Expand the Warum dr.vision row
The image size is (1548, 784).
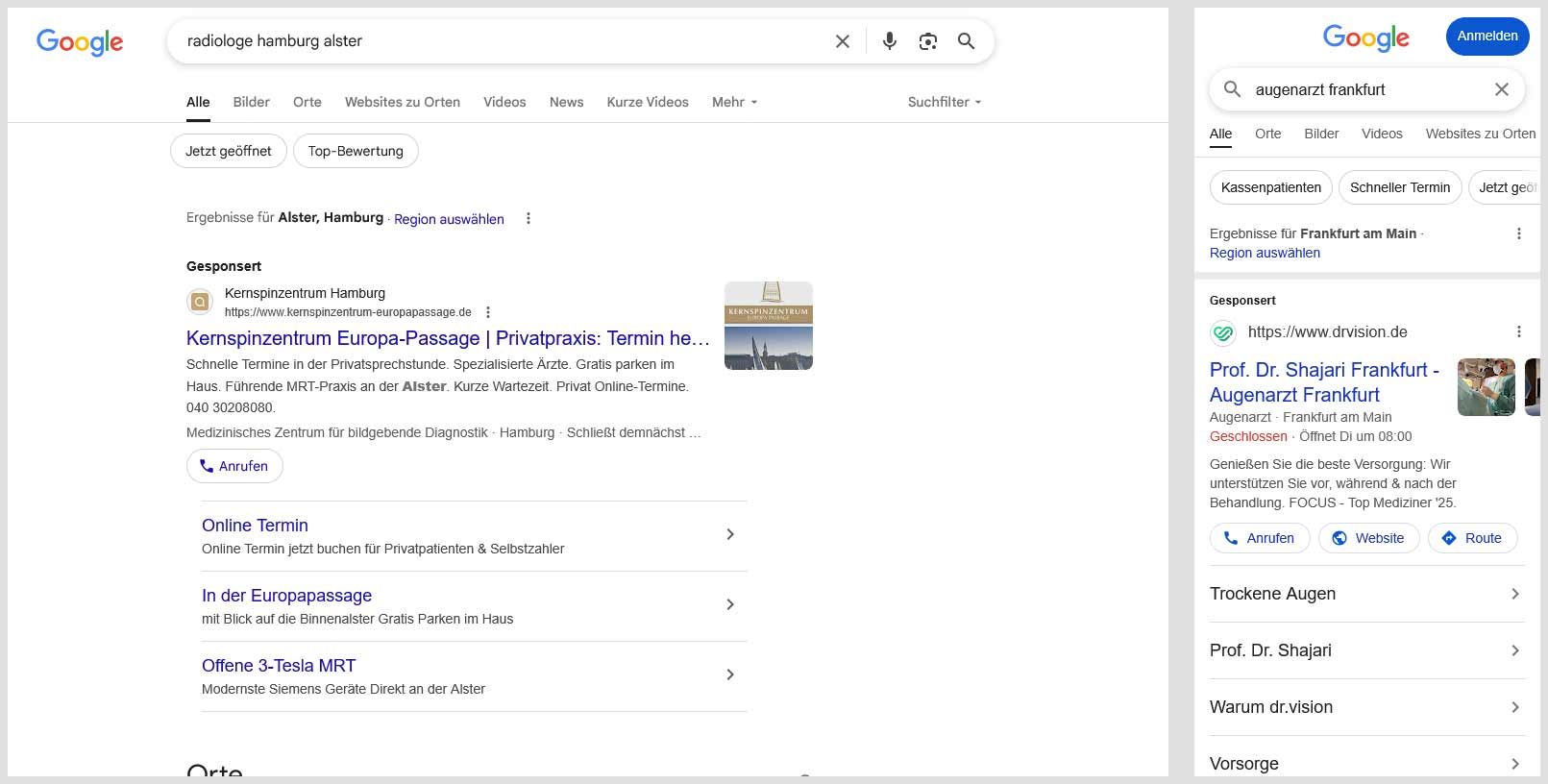point(1366,707)
